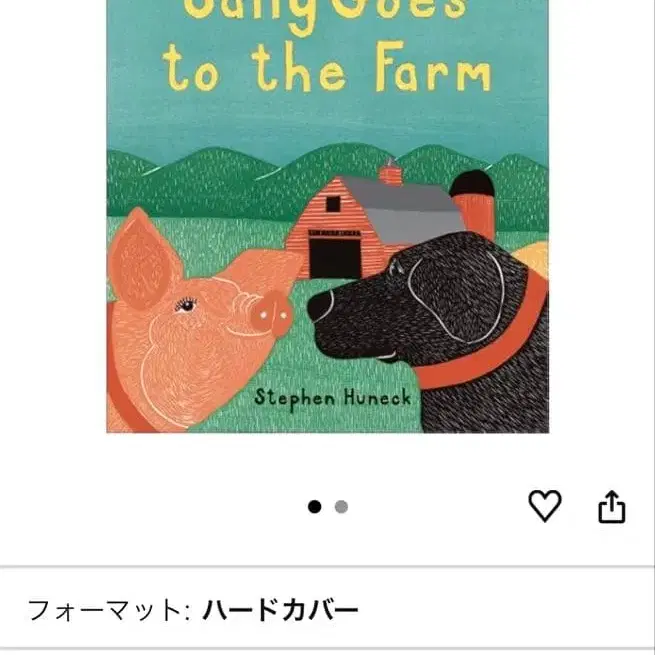The image size is (655, 655).
Task: Switch to the second gray carousel dot
Action: [x=341, y=507]
